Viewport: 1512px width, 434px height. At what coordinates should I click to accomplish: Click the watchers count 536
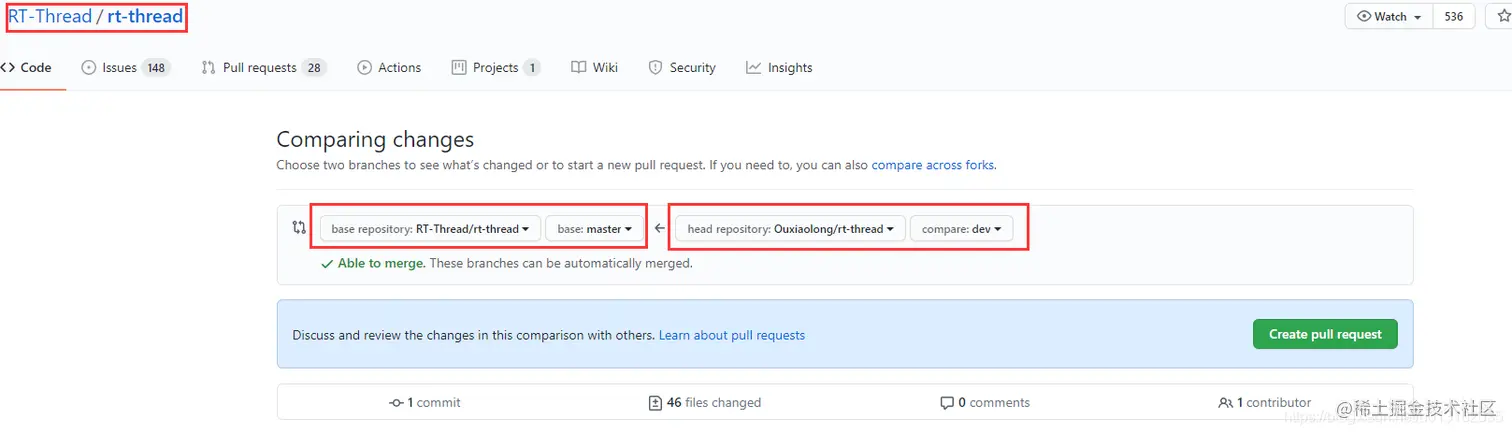pyautogui.click(x=1454, y=17)
